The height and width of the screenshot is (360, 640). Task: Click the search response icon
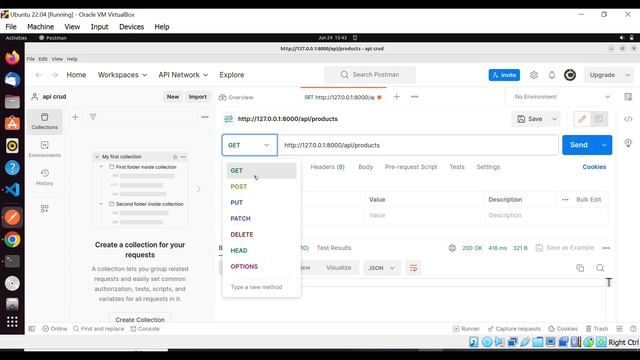click(x=600, y=268)
